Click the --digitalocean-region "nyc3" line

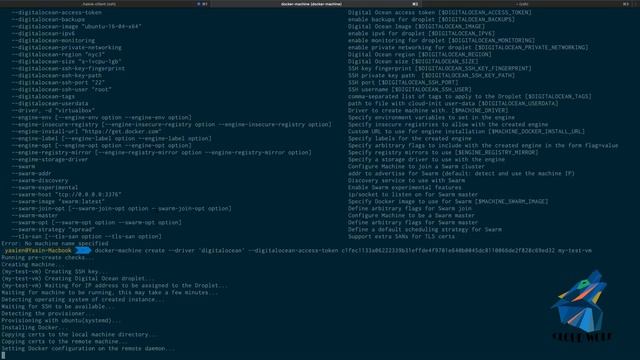[58, 54]
